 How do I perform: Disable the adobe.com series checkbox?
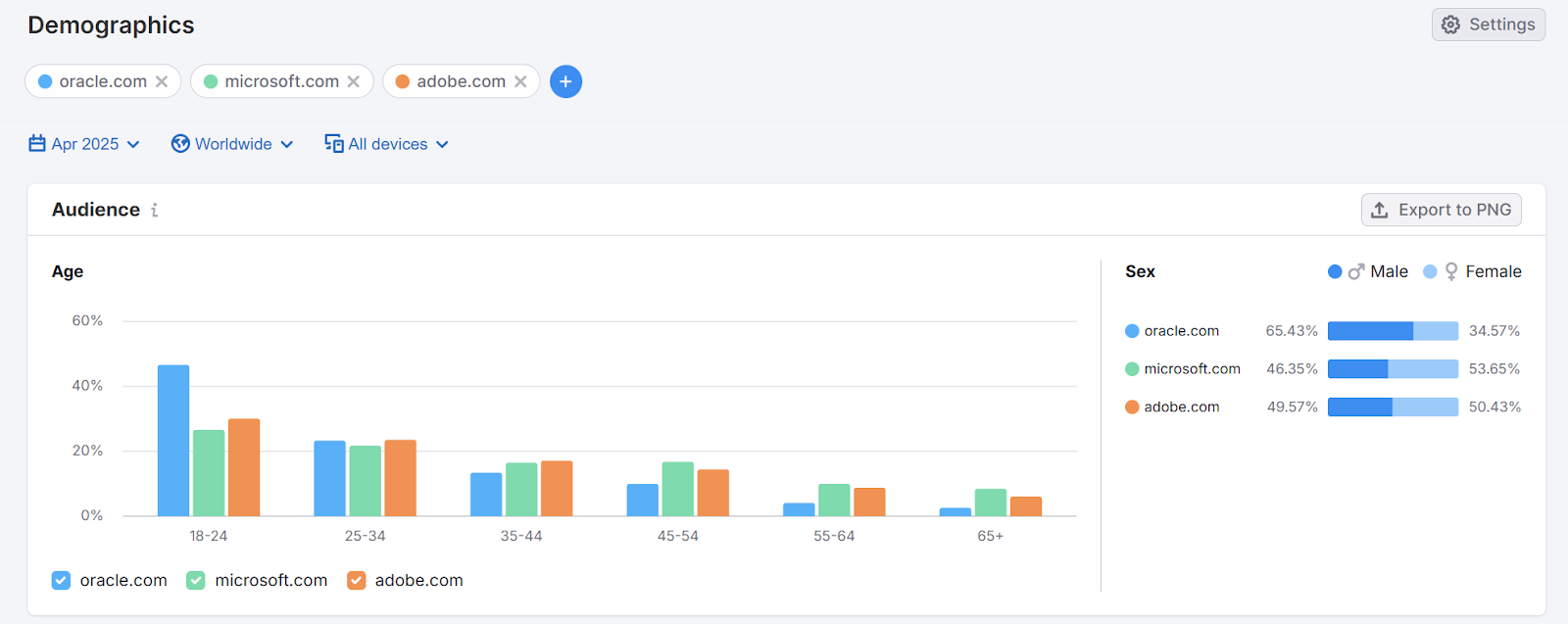click(356, 581)
